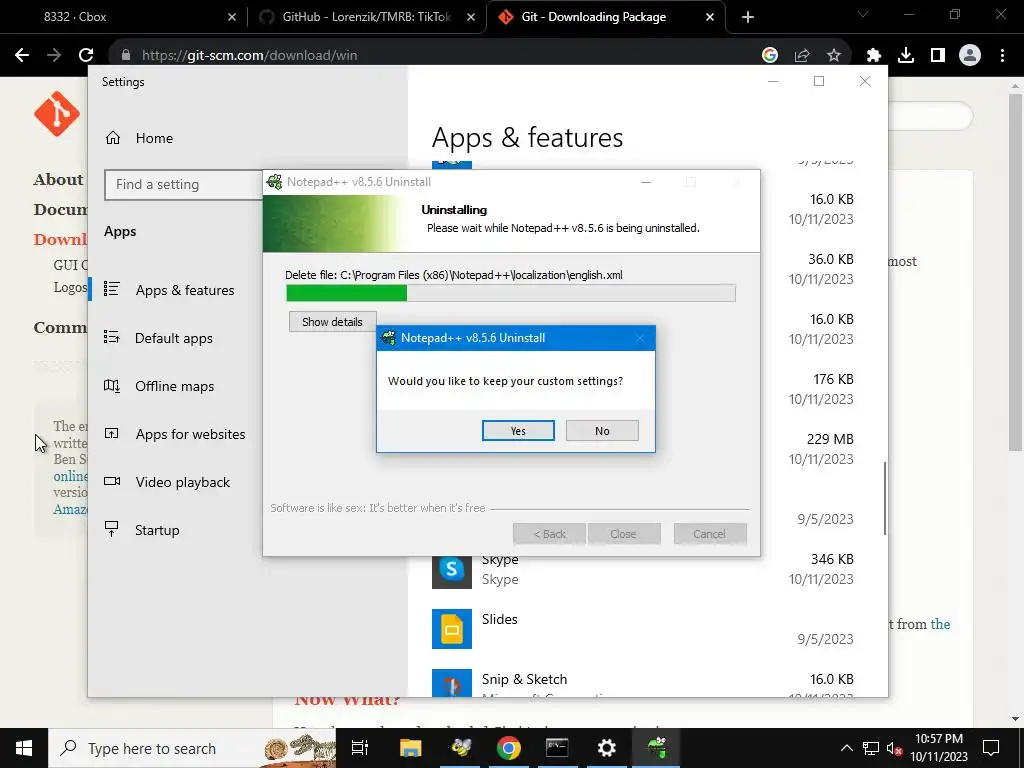Switch to GitHub Lorenzik/TMRB tab
Viewport: 1024px width, 768px height.
point(366,17)
